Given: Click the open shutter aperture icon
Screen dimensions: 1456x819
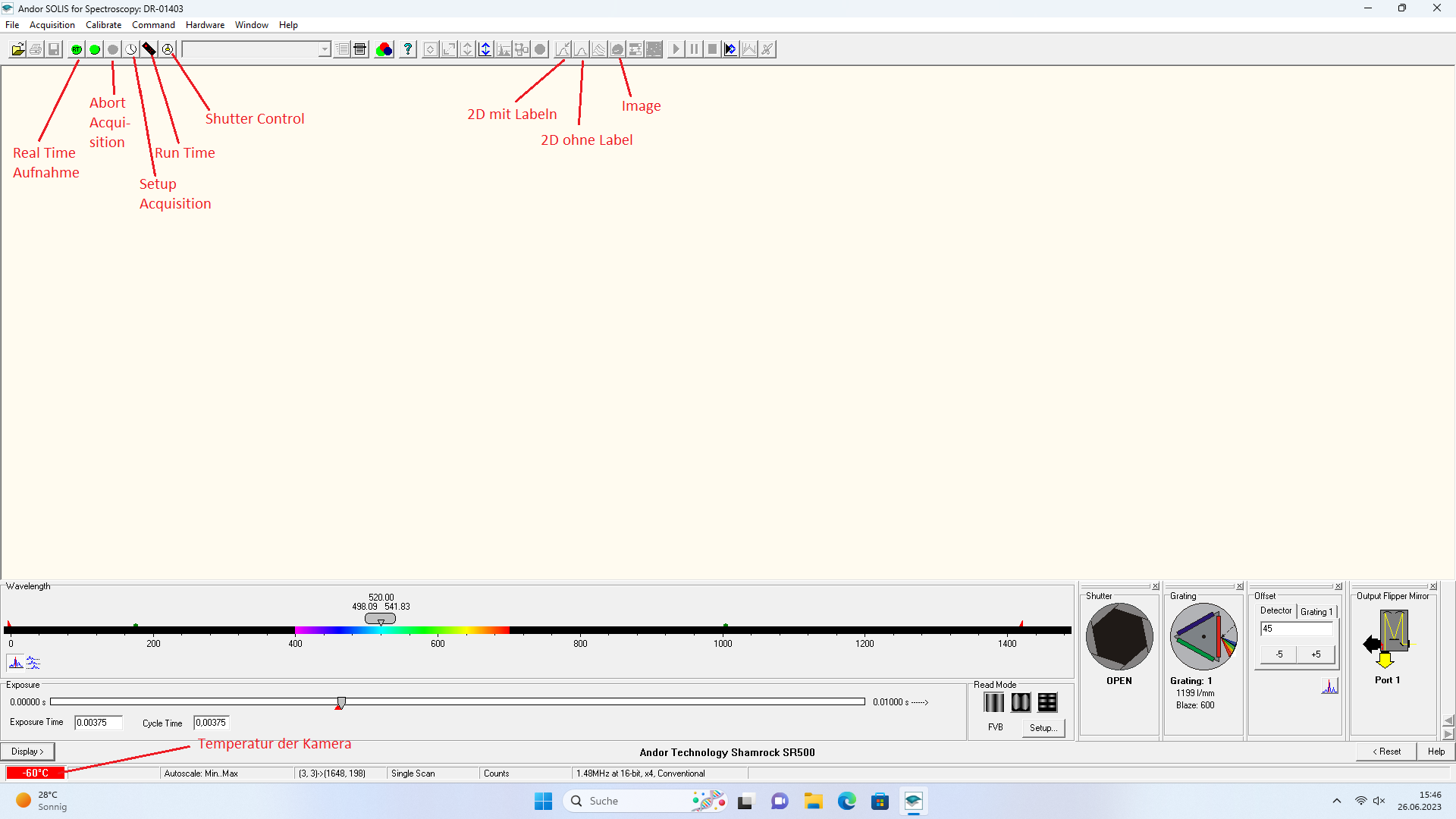Looking at the screenshot, I should 1119,636.
